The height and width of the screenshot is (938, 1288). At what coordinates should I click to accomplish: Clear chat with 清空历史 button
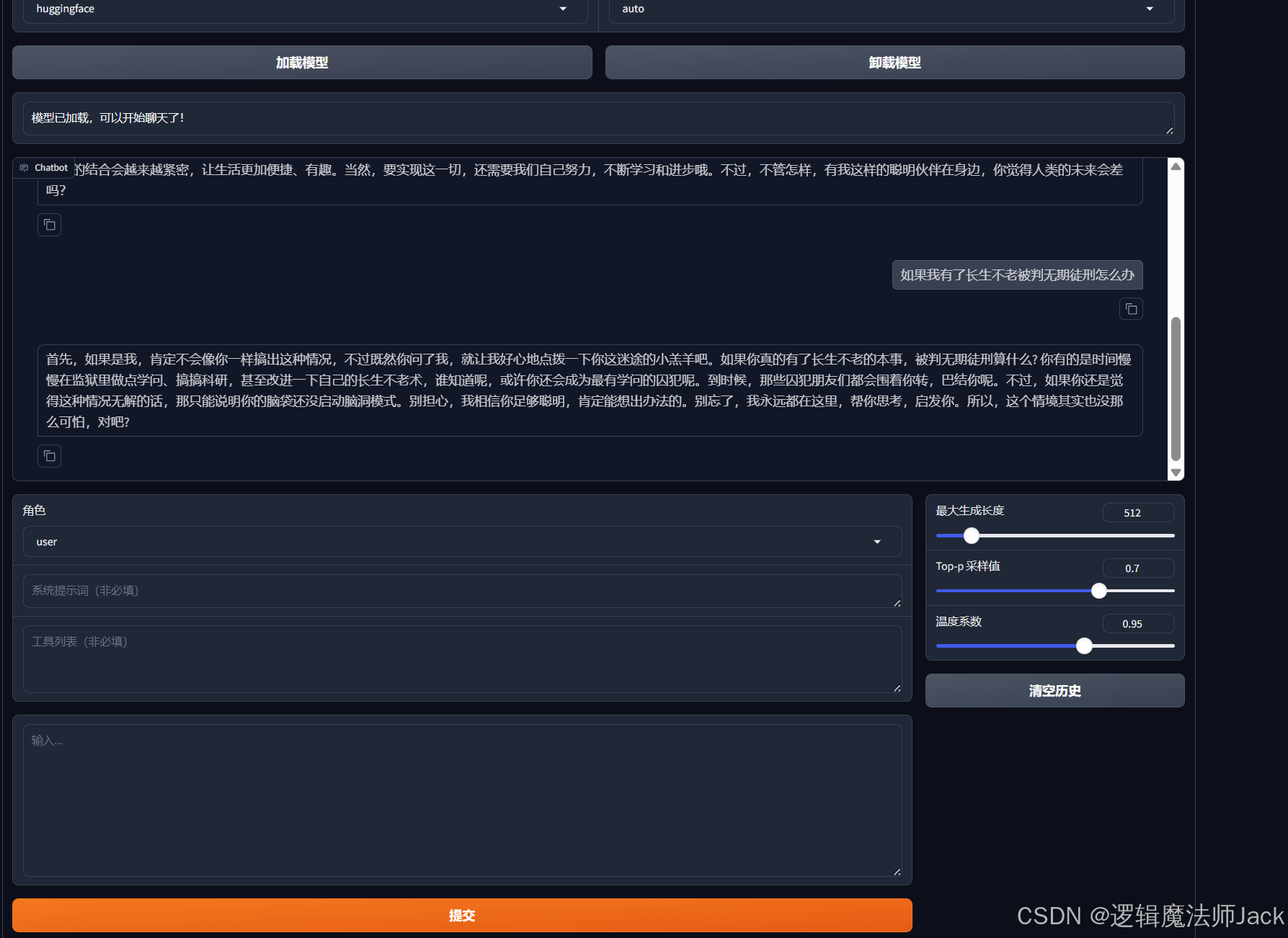[x=1055, y=691]
